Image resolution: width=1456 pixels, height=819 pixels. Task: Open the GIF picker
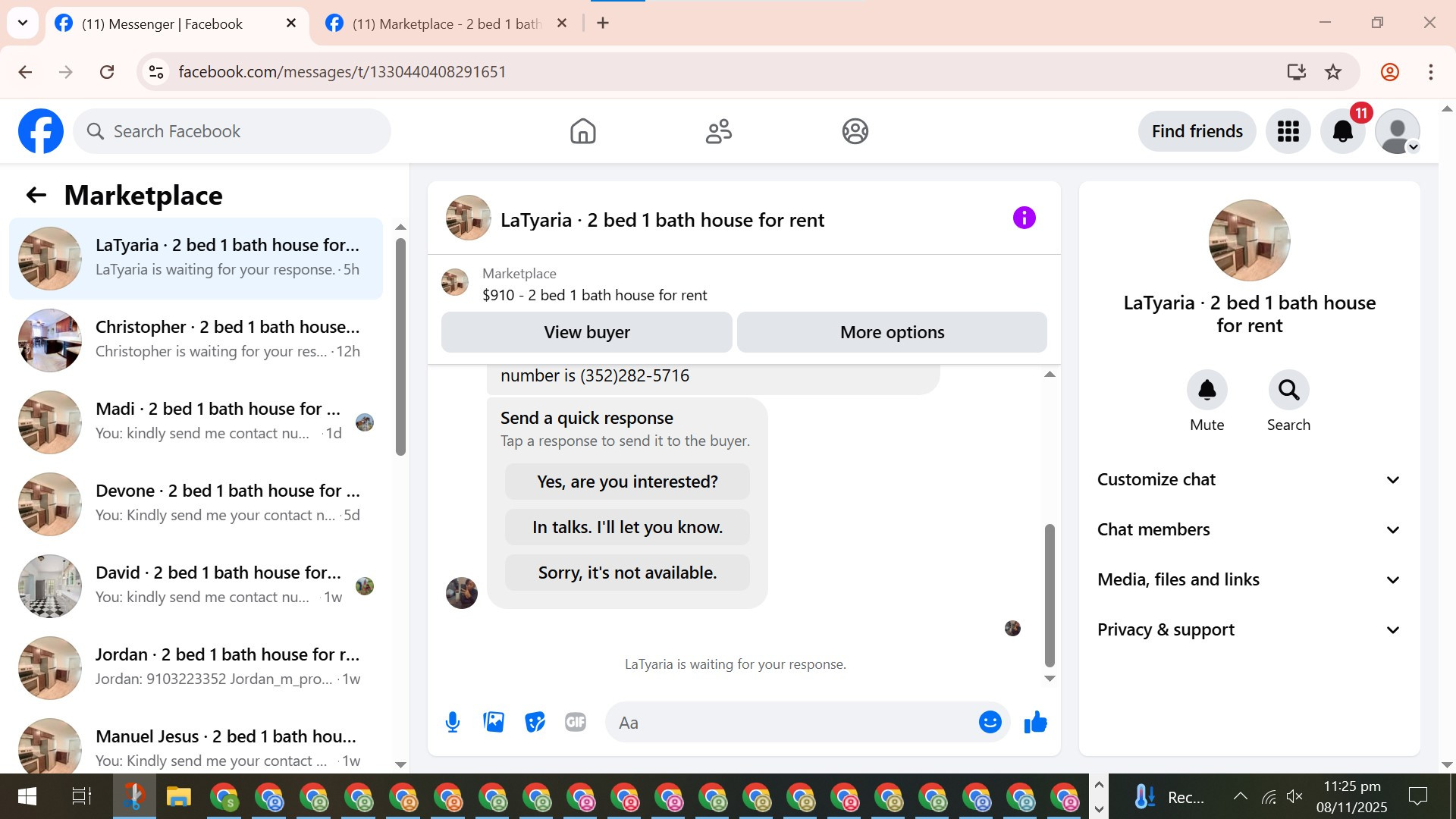(x=576, y=722)
